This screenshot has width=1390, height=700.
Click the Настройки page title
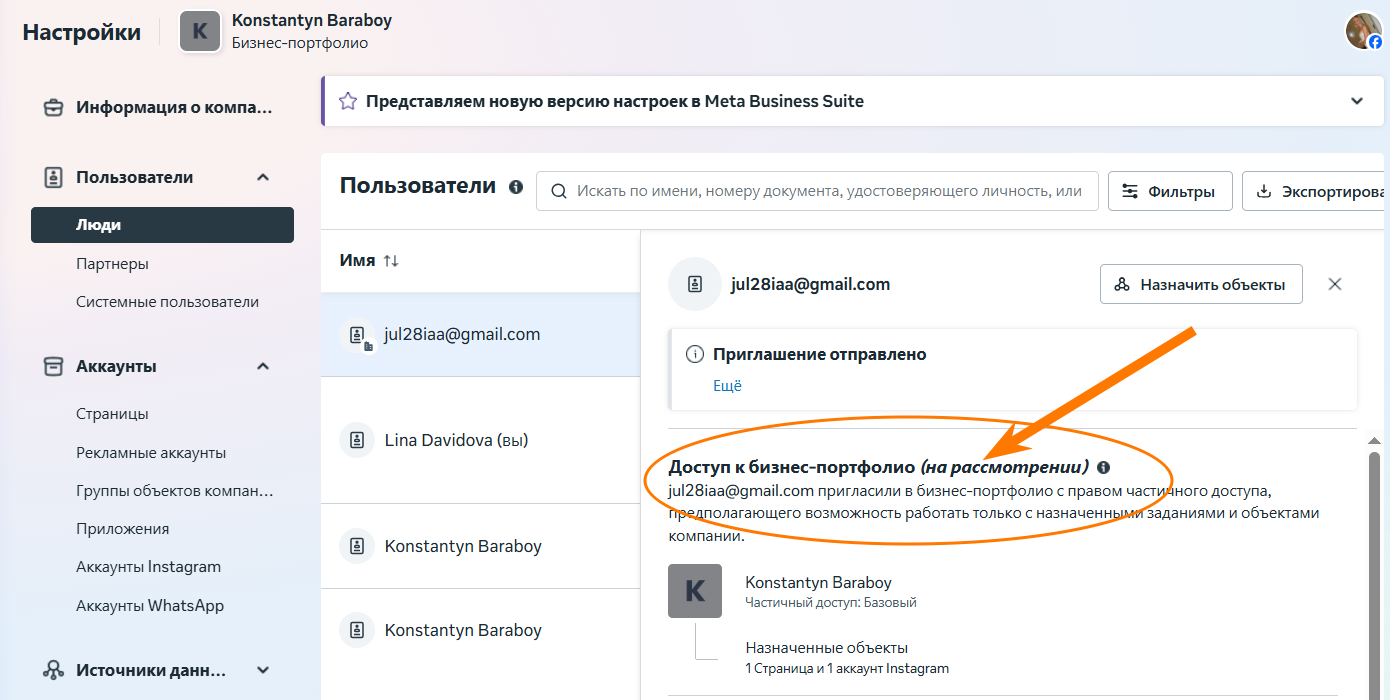pos(82,32)
